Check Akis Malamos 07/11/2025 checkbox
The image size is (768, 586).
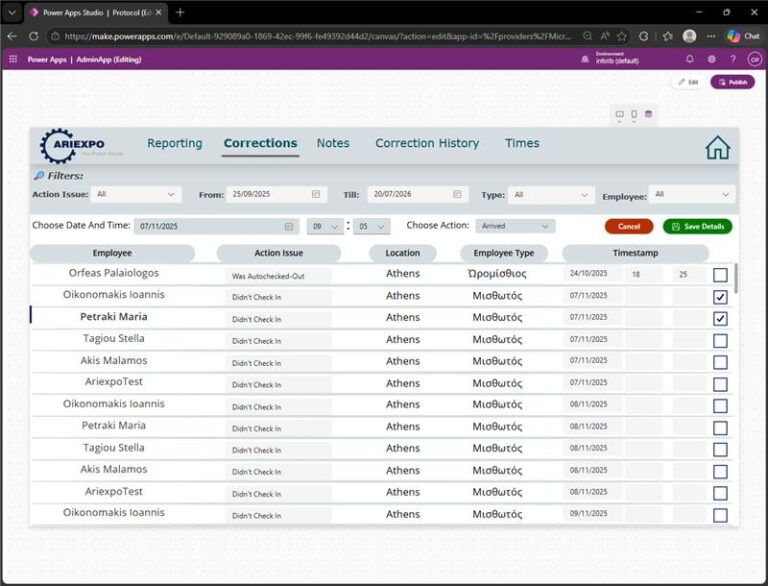pos(720,362)
